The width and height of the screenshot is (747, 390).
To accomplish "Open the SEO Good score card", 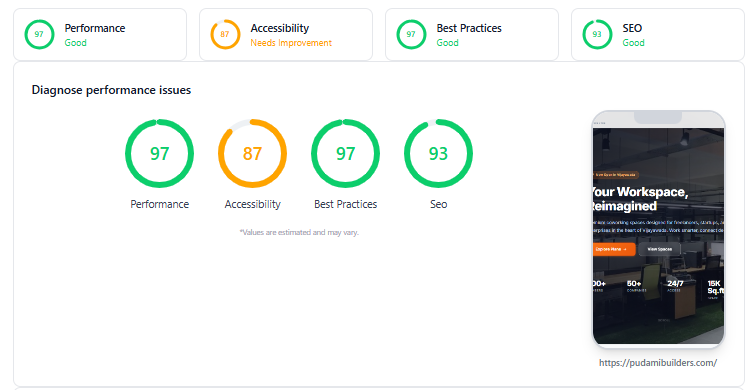I will (x=658, y=34).
